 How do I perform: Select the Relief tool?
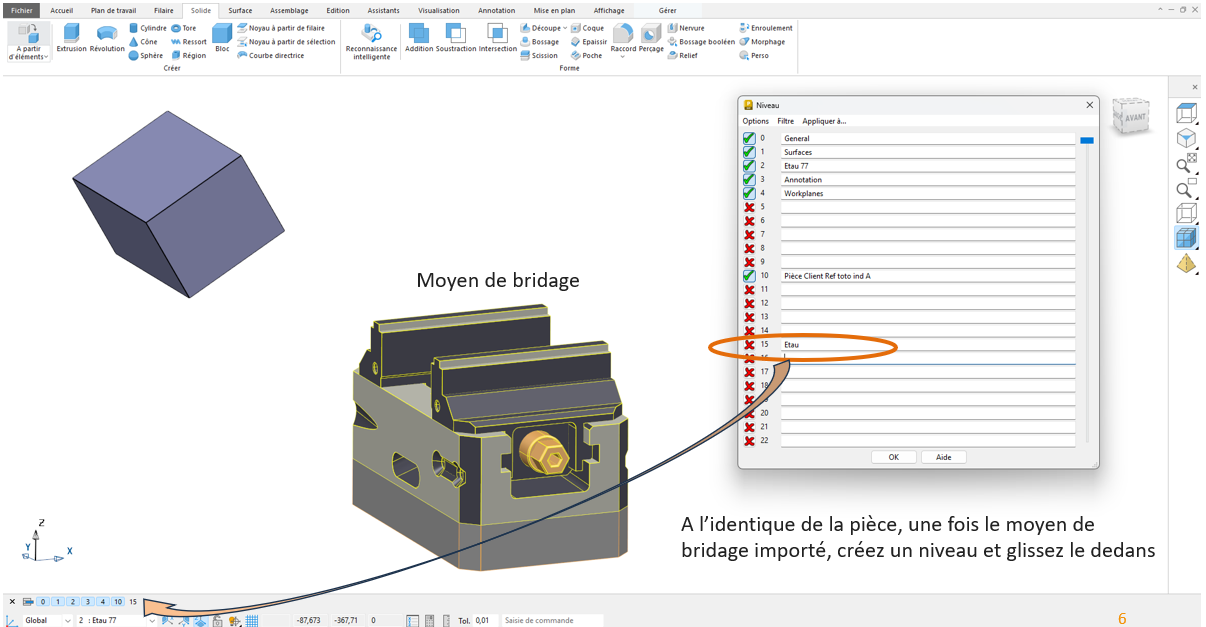pyautogui.click(x=683, y=56)
